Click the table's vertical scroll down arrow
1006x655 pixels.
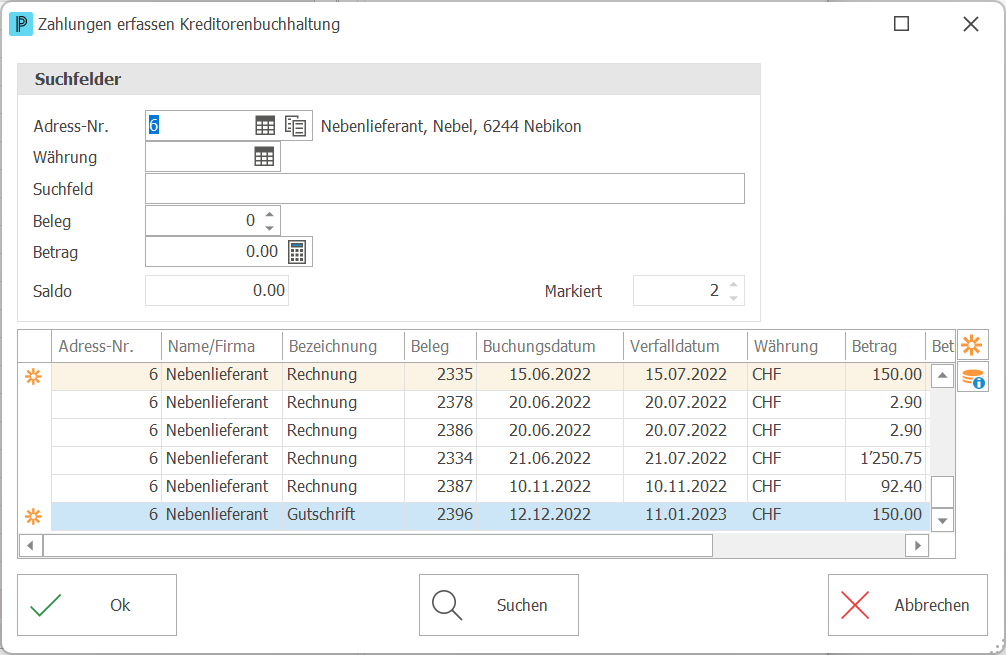pyautogui.click(x=942, y=520)
